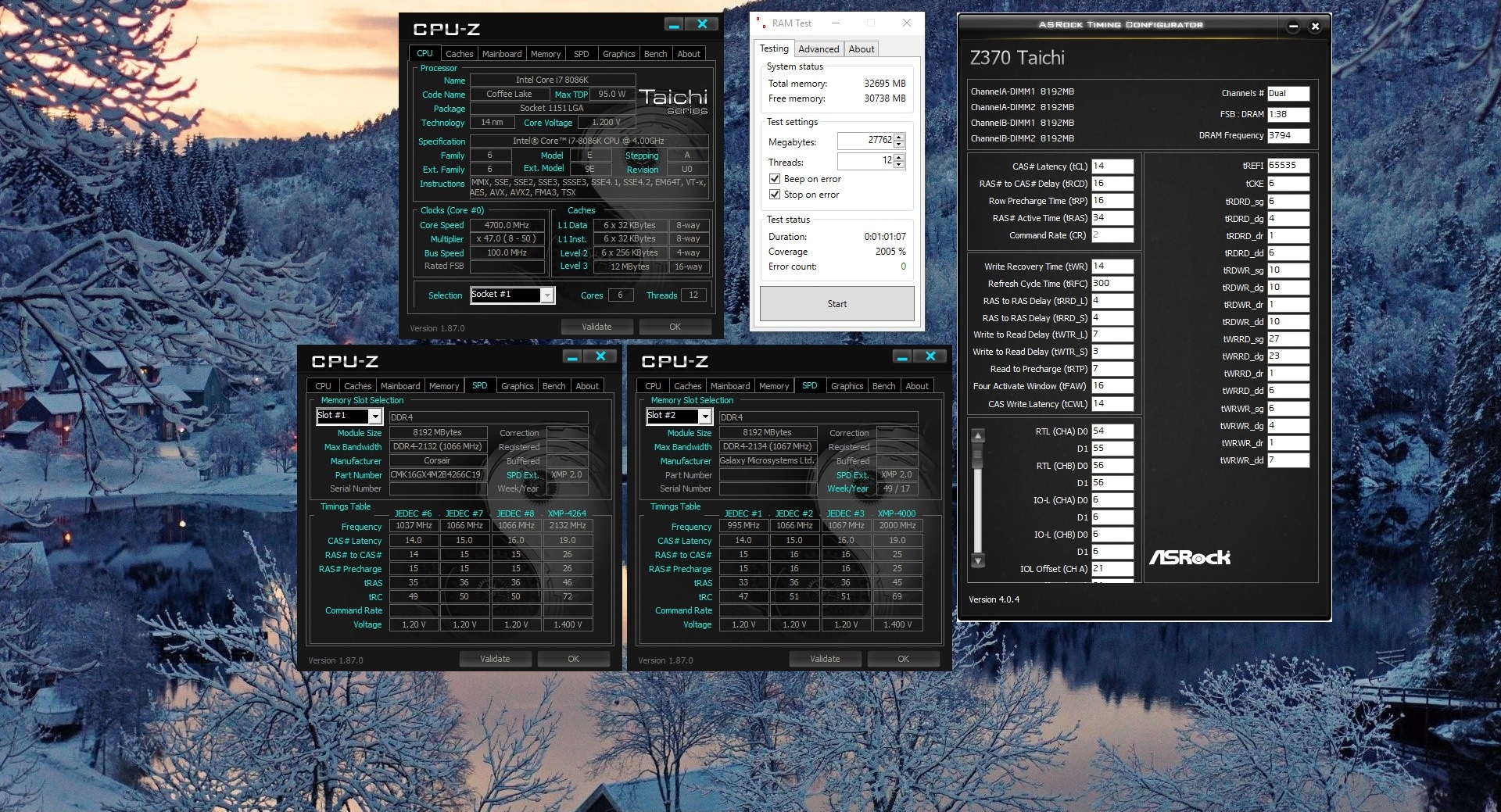Open the Bench tab in the Intel Core i7 CPU-Z window
This screenshot has width=1501, height=812.
pyautogui.click(x=656, y=54)
